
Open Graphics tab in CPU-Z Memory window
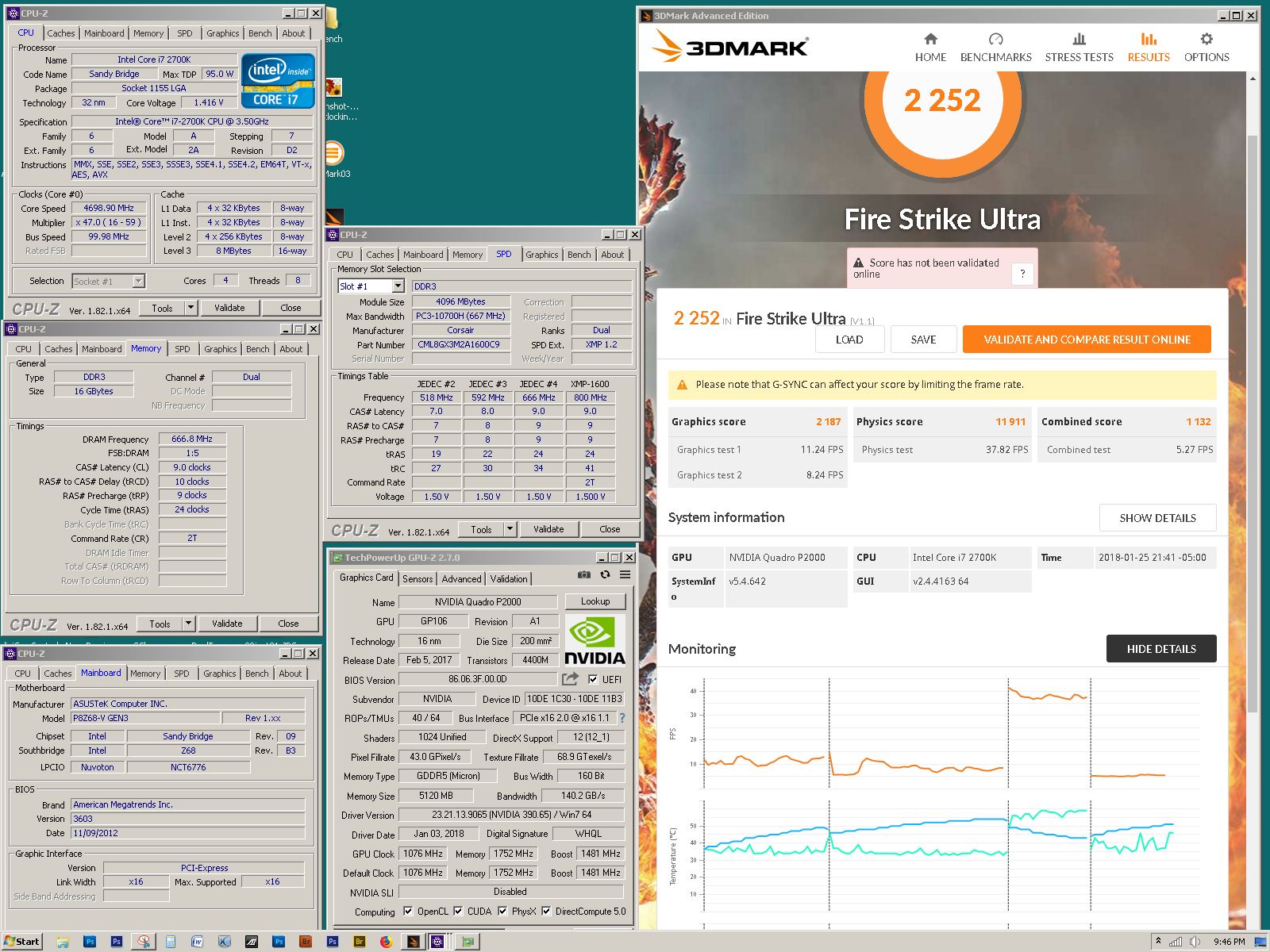220,349
